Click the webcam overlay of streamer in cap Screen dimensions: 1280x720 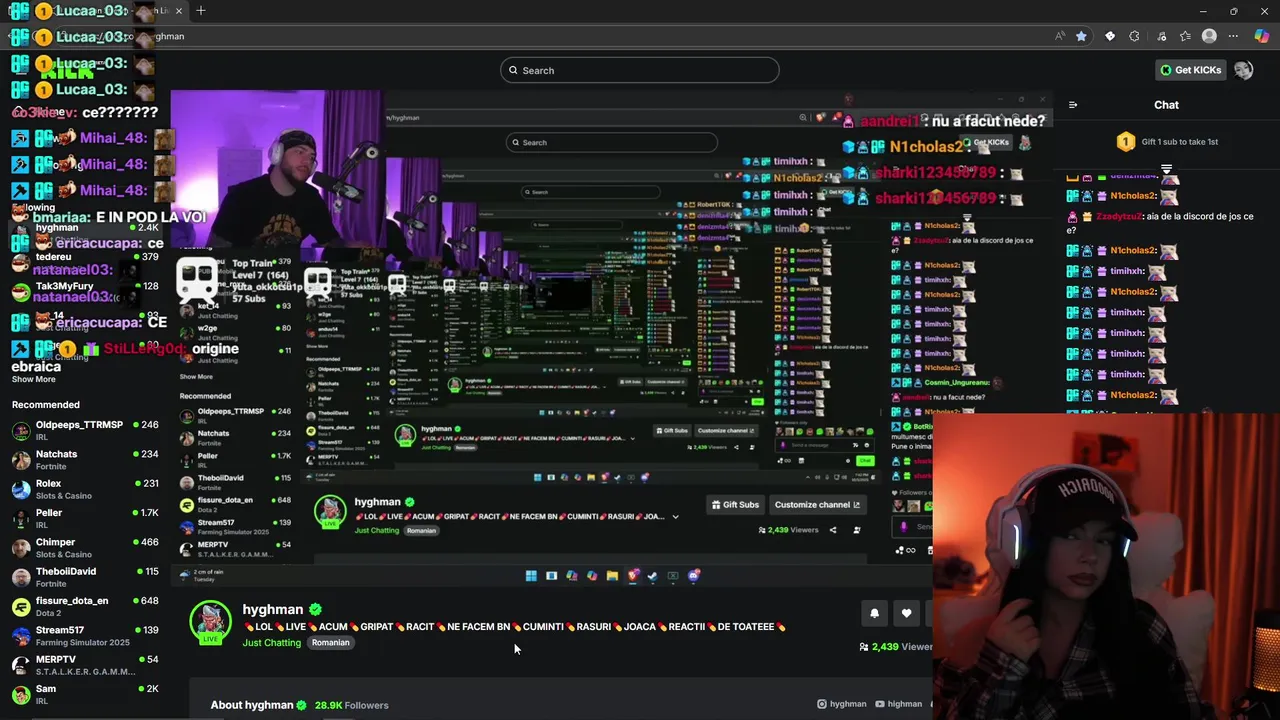tap(1106, 566)
